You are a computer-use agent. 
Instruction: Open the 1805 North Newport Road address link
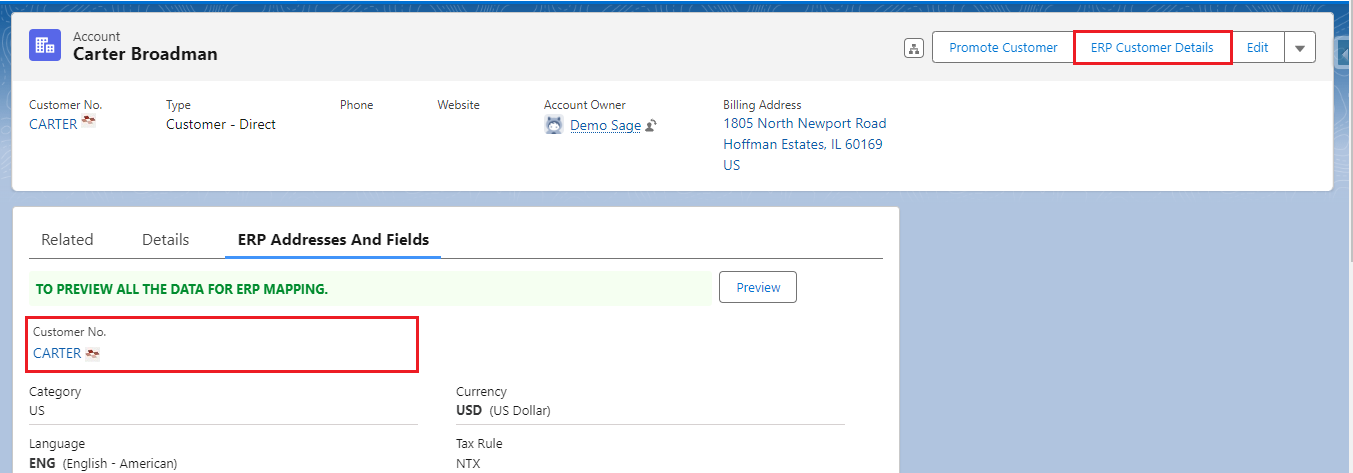(x=804, y=124)
